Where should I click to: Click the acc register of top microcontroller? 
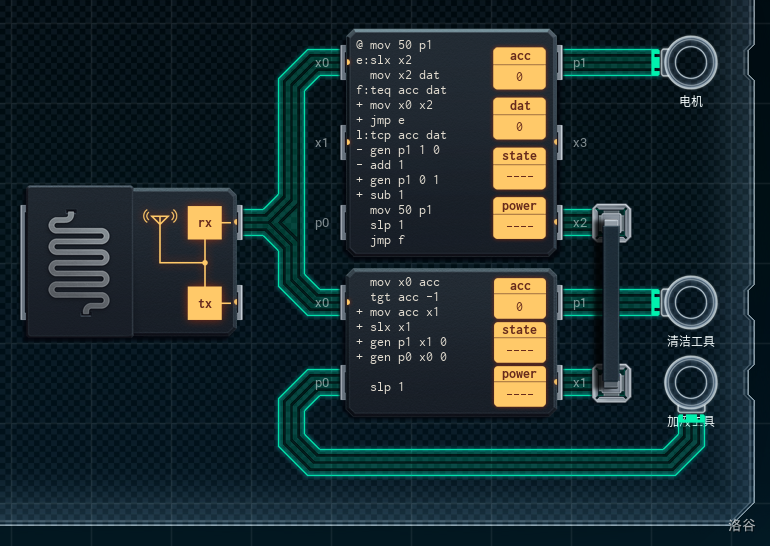click(x=519, y=66)
